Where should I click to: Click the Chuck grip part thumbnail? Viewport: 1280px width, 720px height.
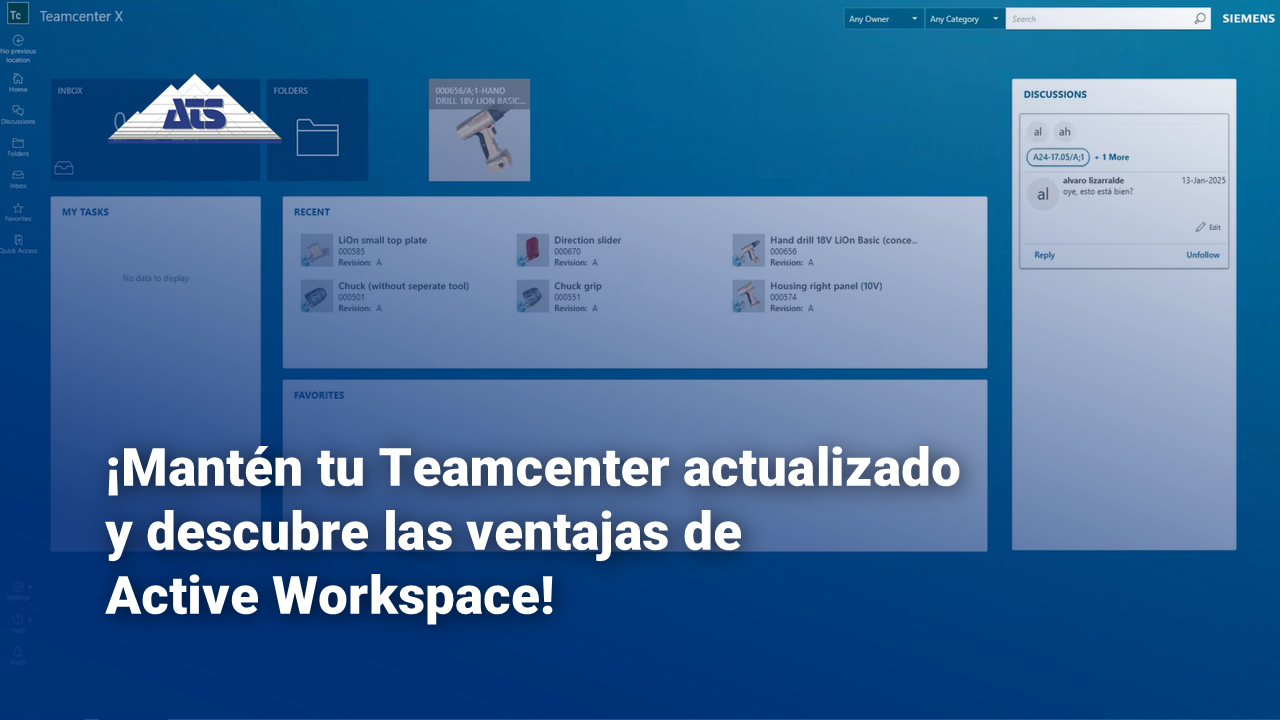pos(533,296)
